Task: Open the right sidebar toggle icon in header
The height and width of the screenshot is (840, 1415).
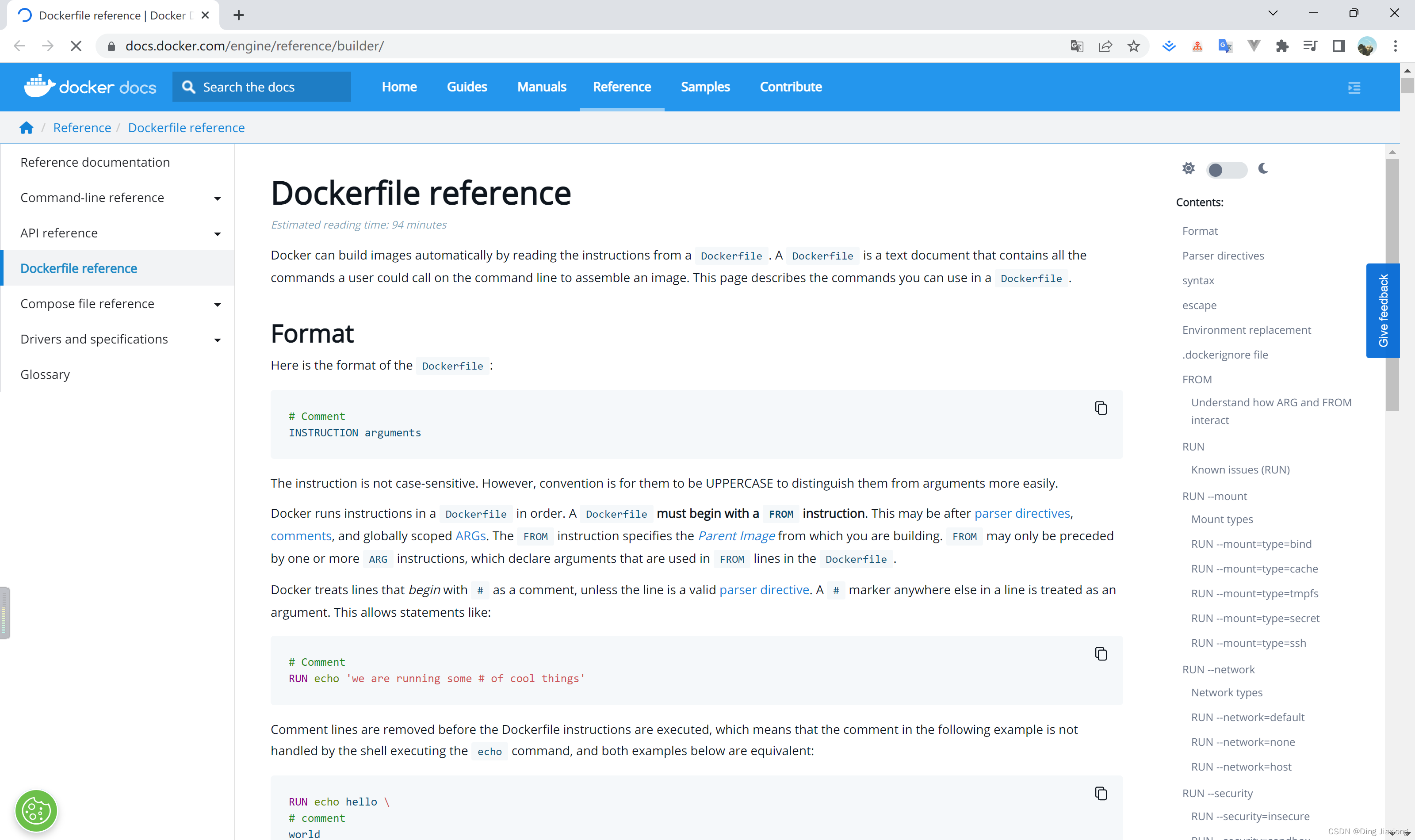Action: coord(1354,87)
